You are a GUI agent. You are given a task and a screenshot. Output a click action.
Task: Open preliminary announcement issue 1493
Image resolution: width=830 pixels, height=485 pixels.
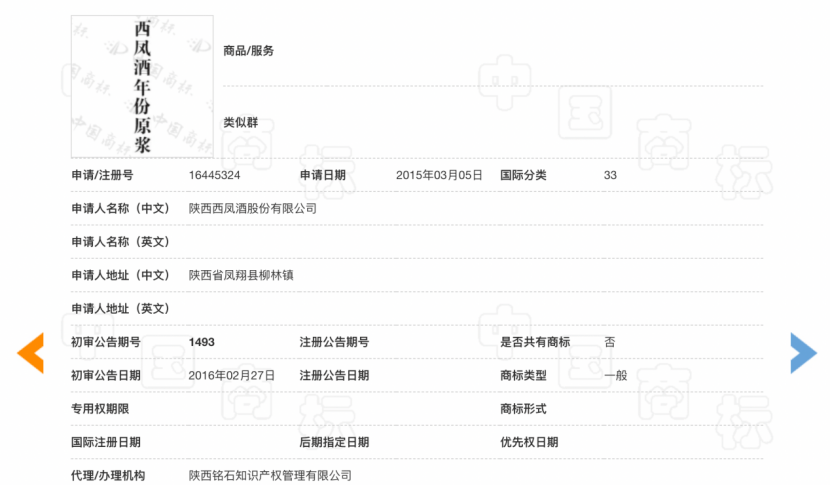tap(202, 342)
